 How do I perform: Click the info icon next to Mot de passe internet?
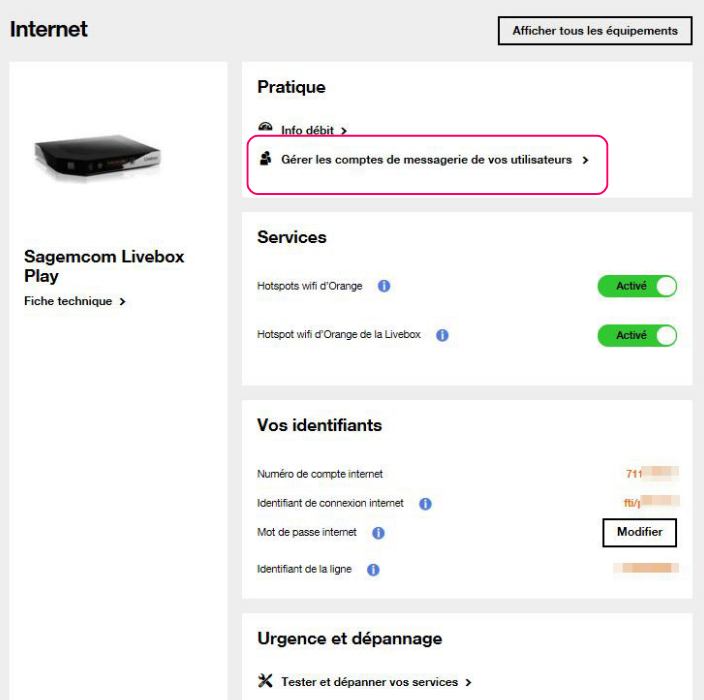[x=378, y=533]
